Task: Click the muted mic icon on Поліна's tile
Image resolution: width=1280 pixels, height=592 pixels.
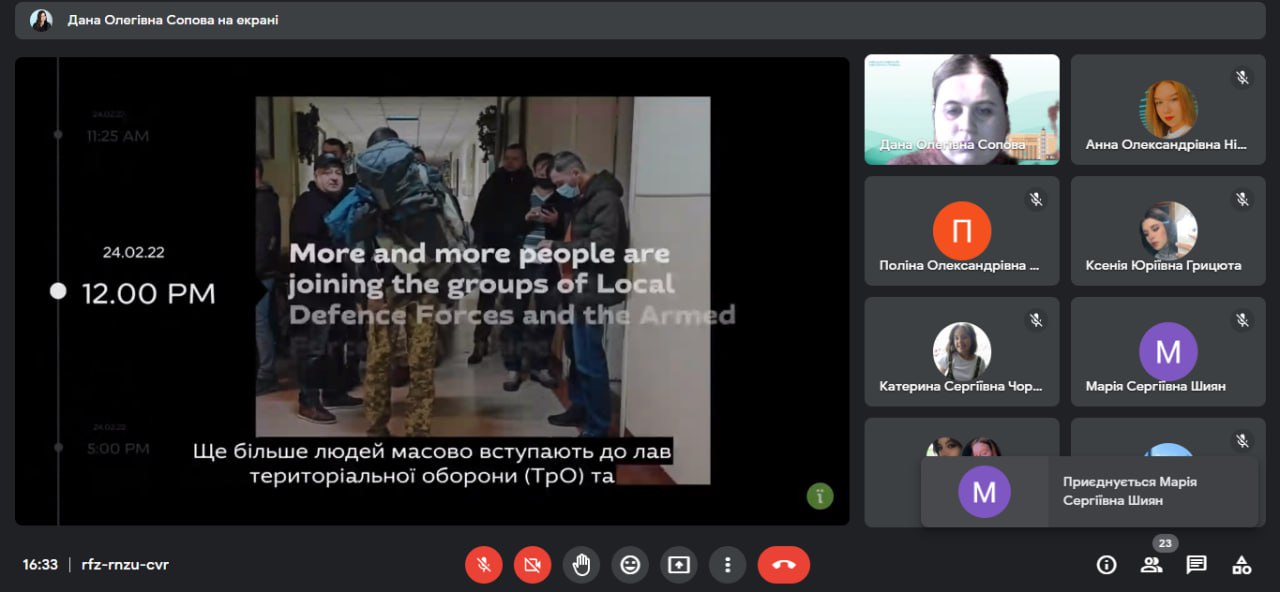Action: (x=1036, y=200)
